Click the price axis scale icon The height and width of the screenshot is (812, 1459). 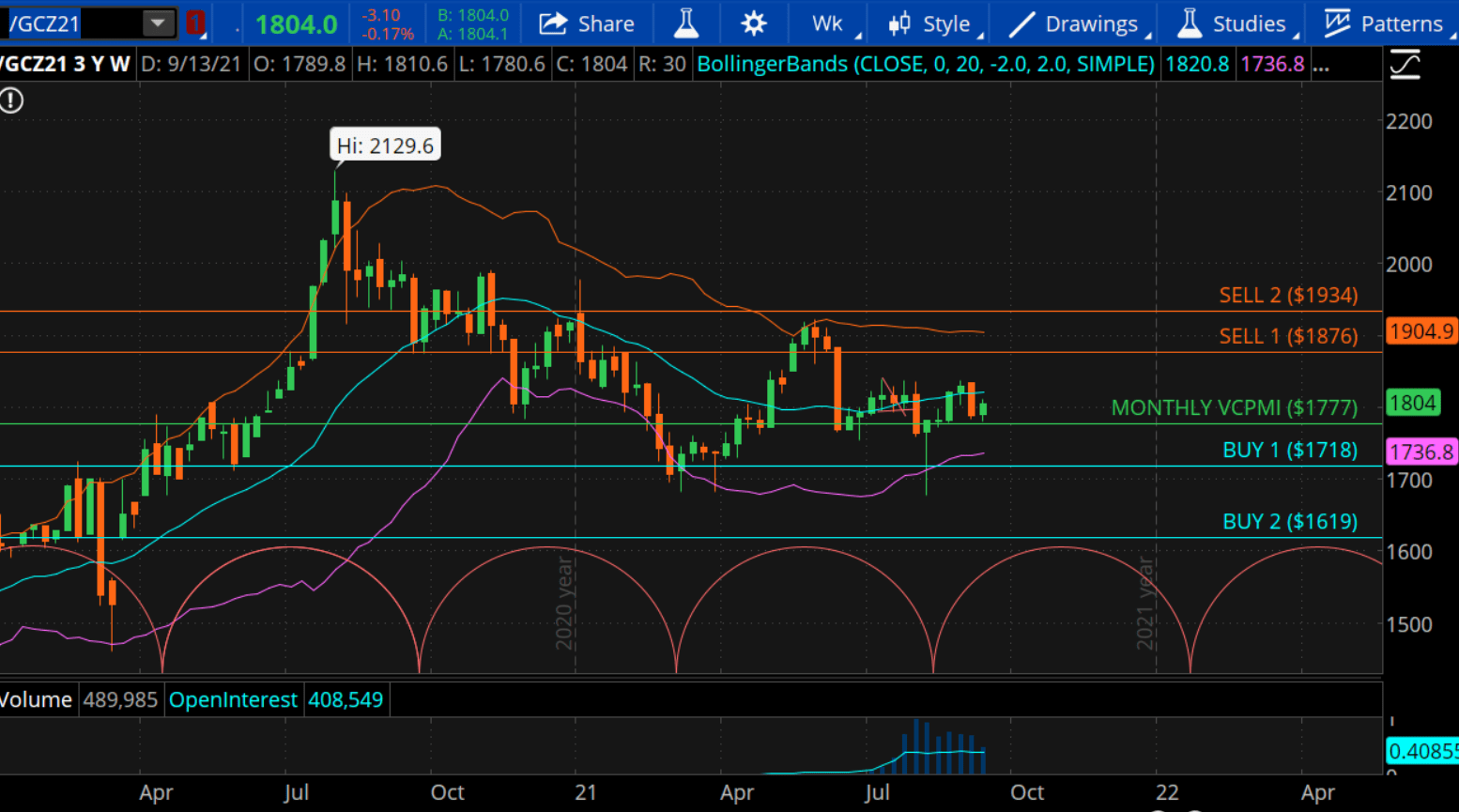click(x=1405, y=65)
